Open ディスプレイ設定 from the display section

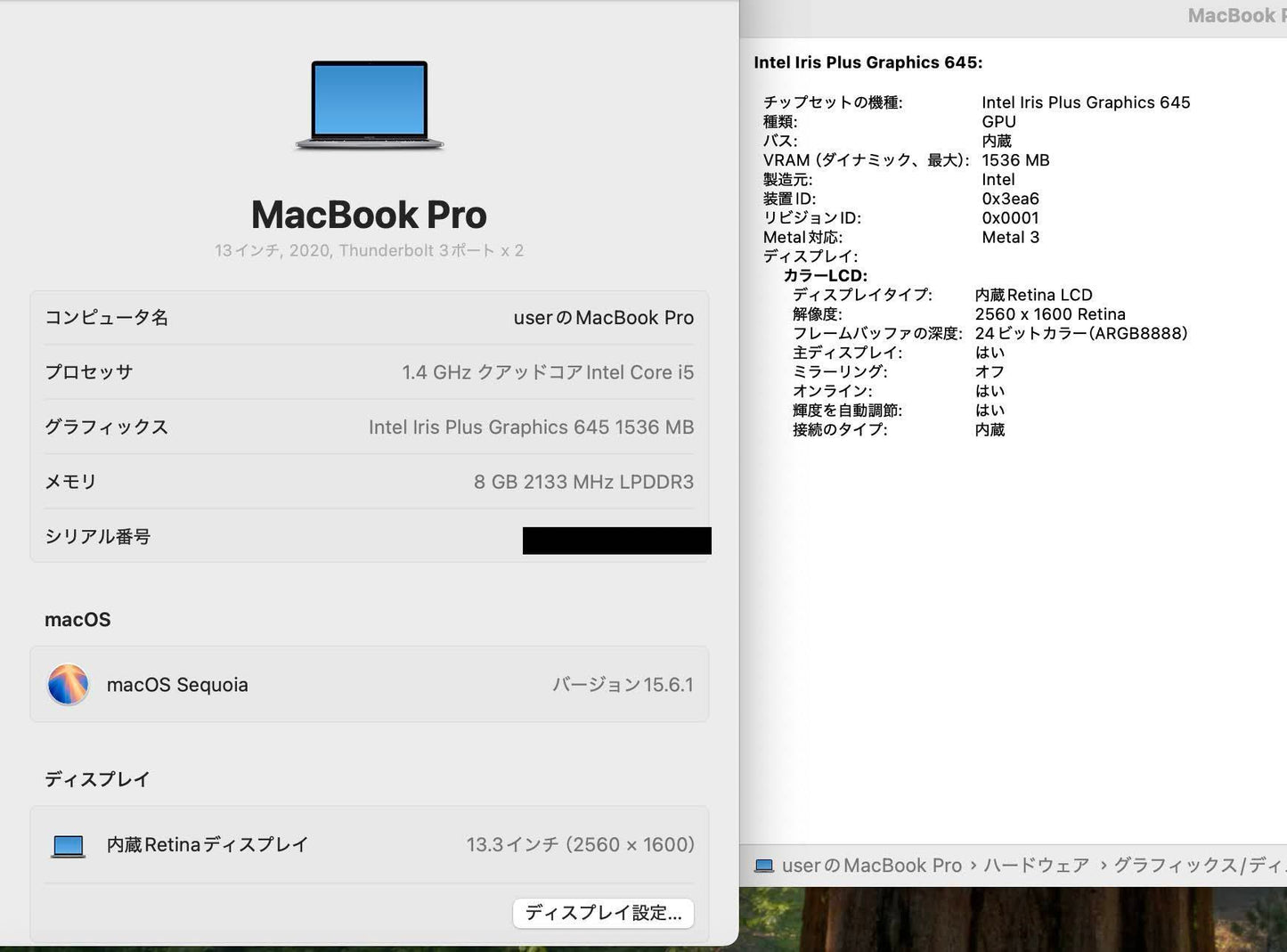603,913
